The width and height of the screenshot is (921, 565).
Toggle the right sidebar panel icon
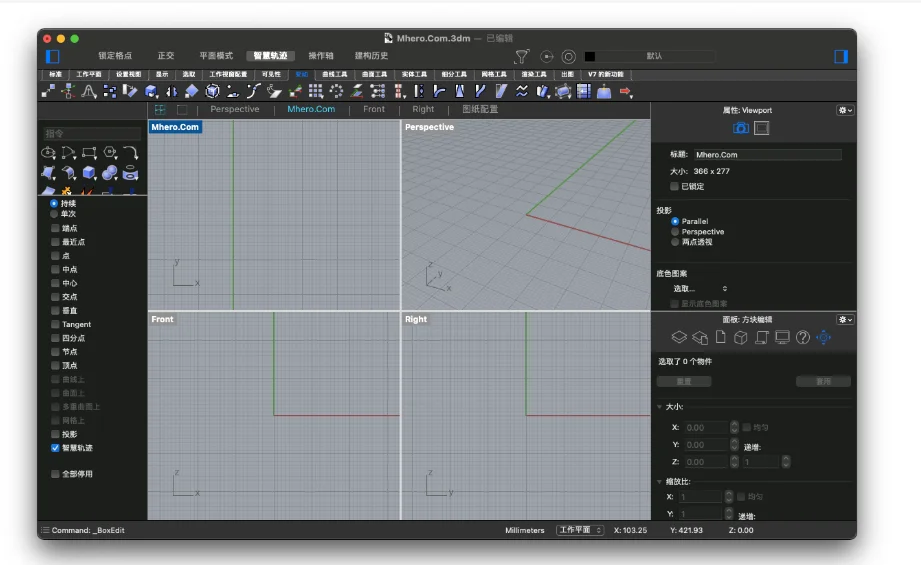point(841,56)
